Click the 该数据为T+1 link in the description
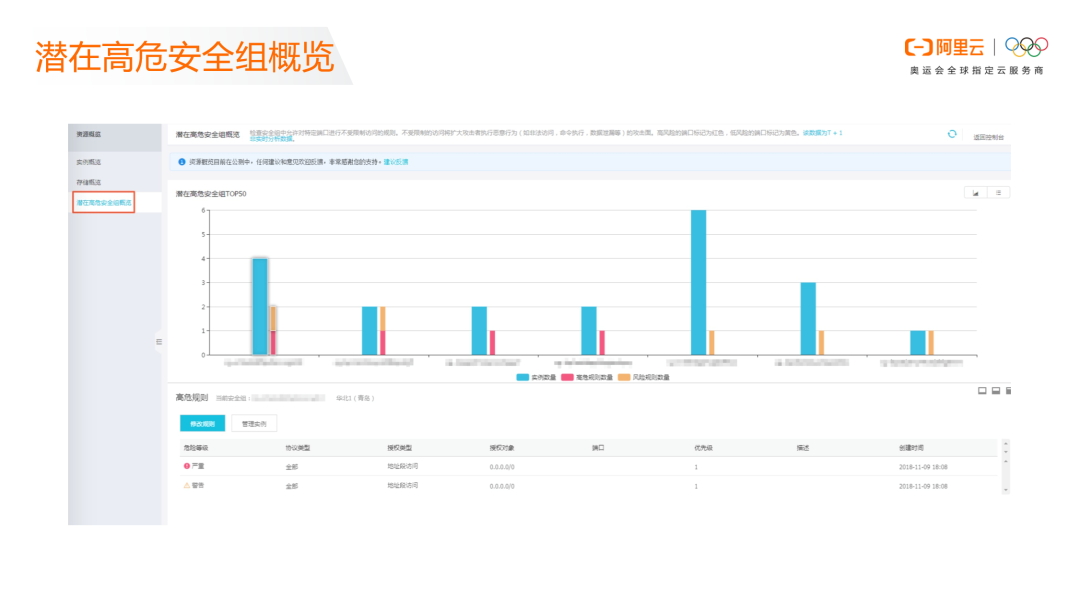 (x=822, y=133)
